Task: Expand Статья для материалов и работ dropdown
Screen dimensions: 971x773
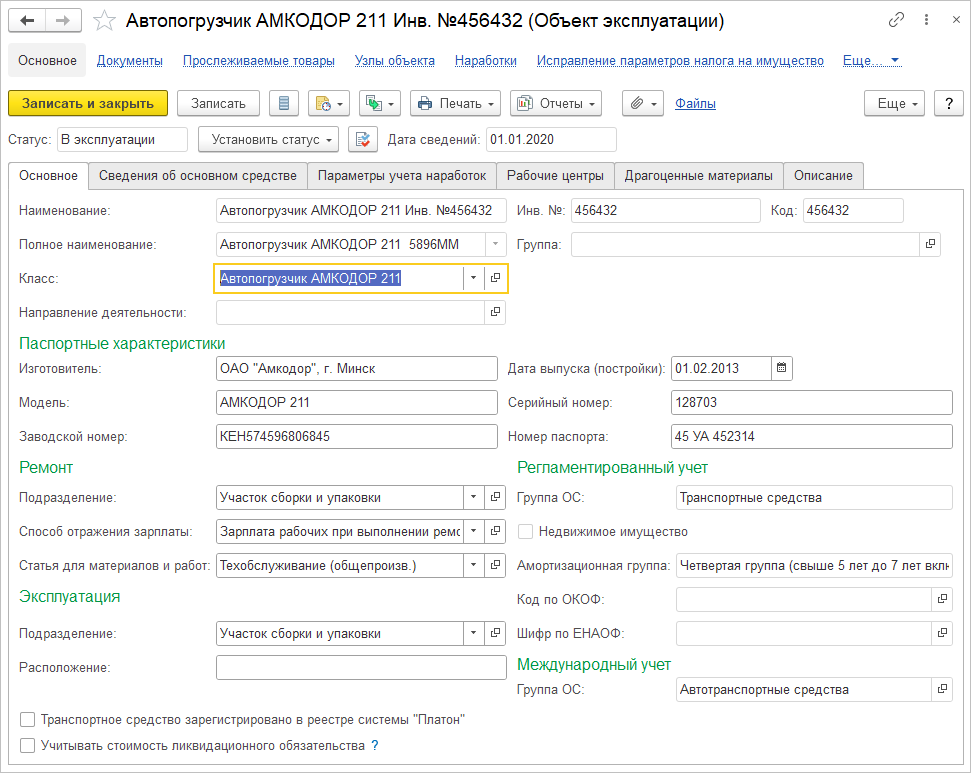Action: (473, 565)
